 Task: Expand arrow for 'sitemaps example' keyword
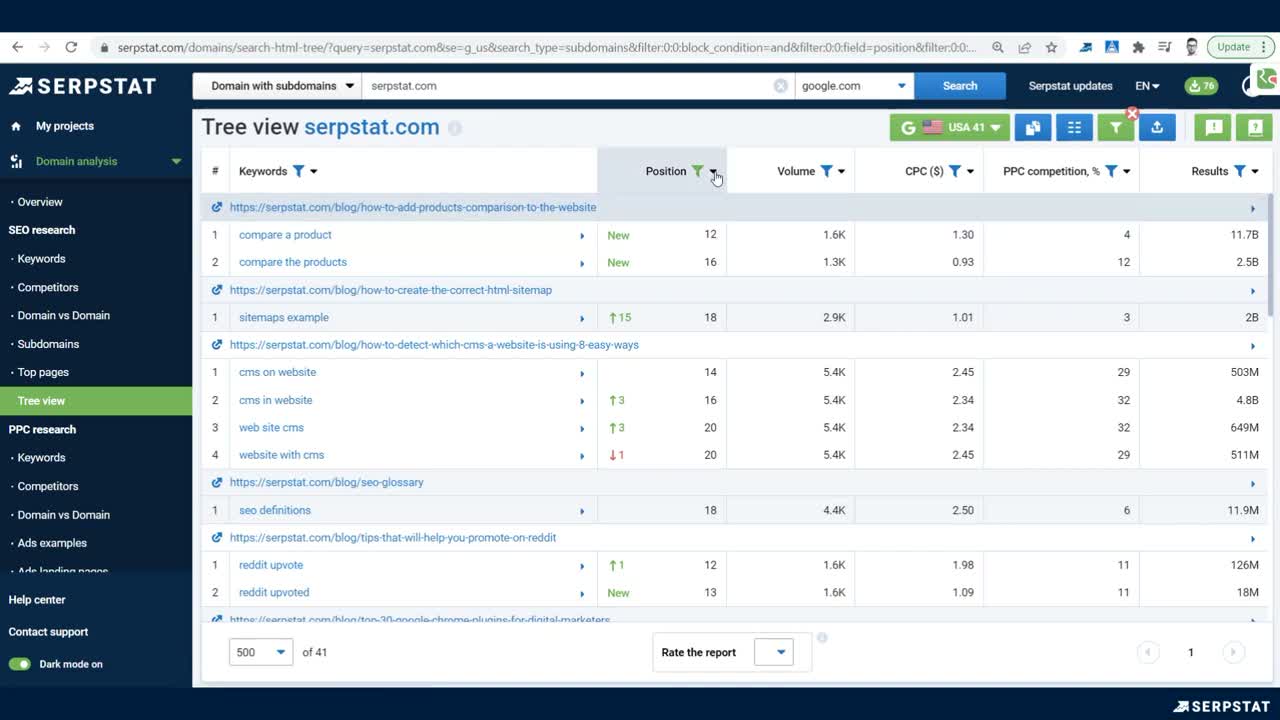582,318
